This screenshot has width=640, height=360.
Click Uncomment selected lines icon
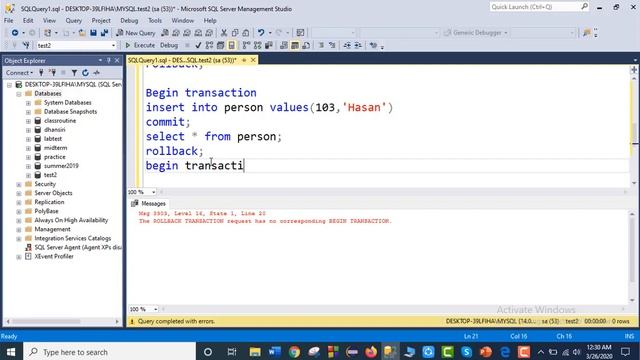[332, 45]
